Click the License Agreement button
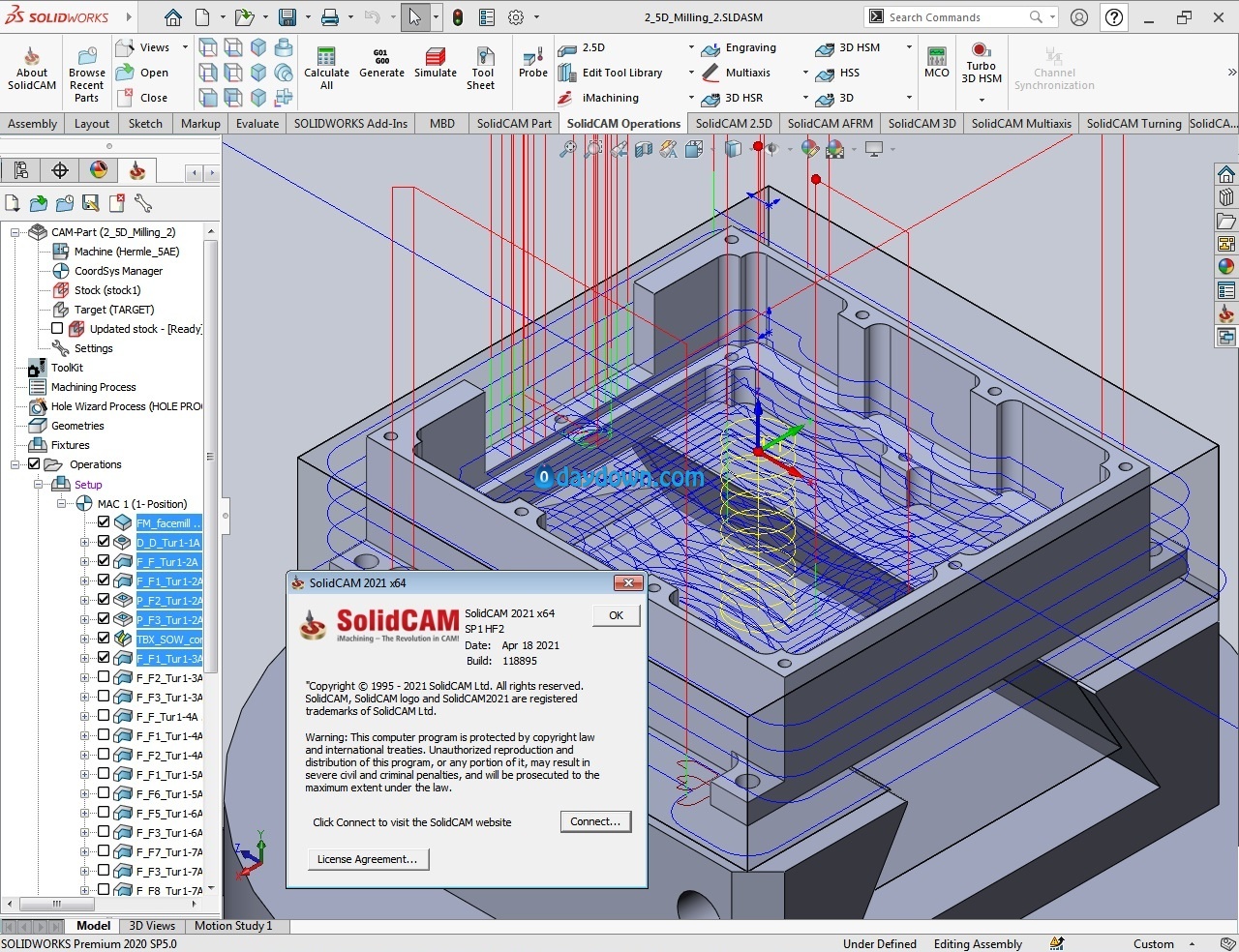 (367, 859)
